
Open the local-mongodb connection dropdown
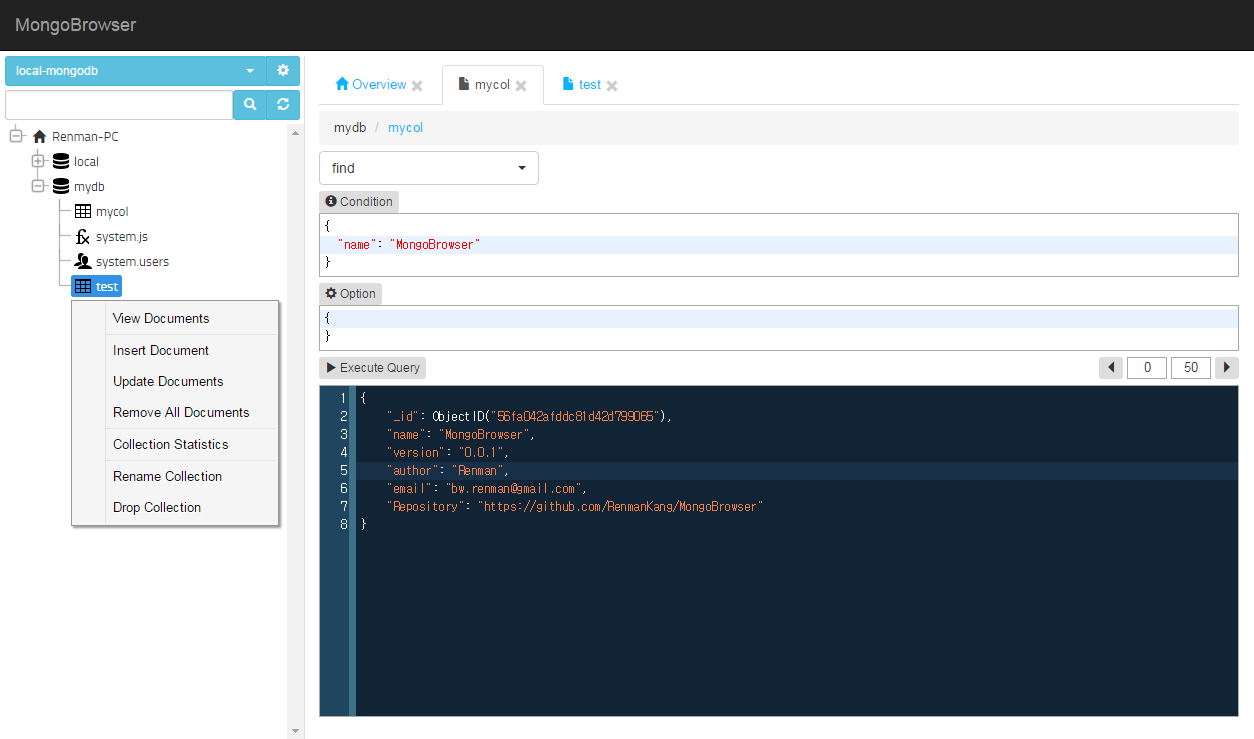(x=136, y=71)
